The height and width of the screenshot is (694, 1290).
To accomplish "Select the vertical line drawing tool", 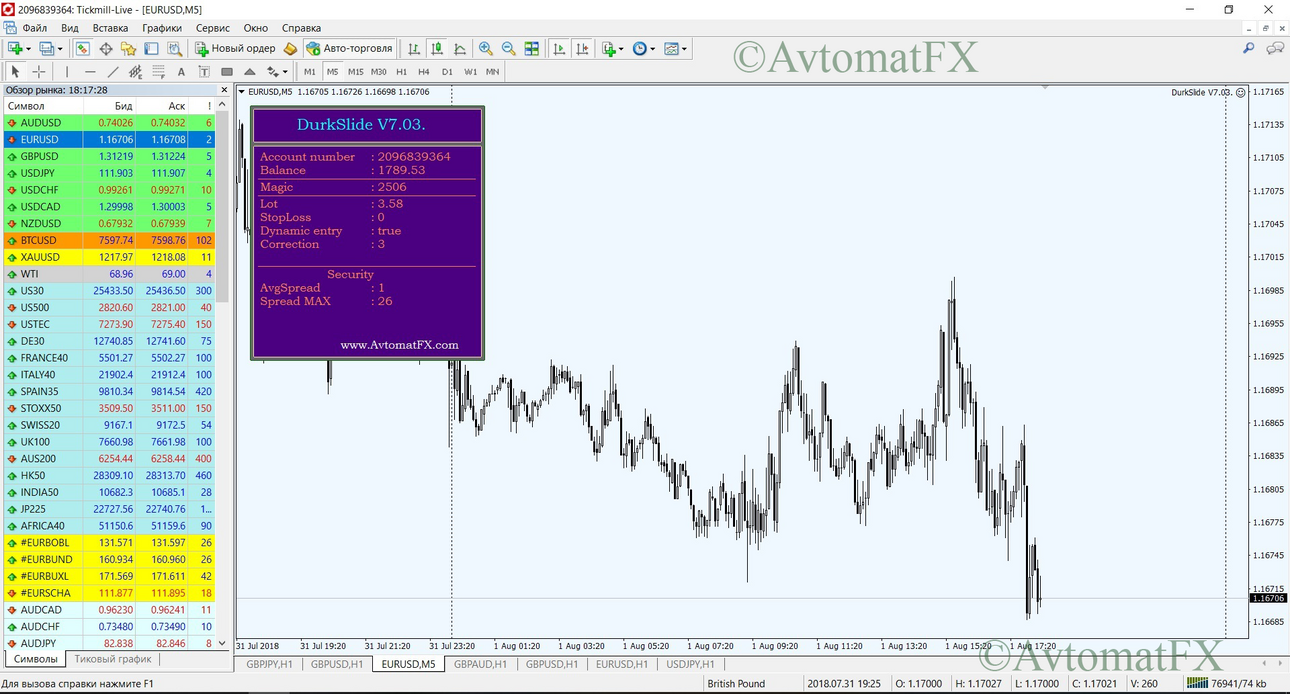I will tap(67, 71).
